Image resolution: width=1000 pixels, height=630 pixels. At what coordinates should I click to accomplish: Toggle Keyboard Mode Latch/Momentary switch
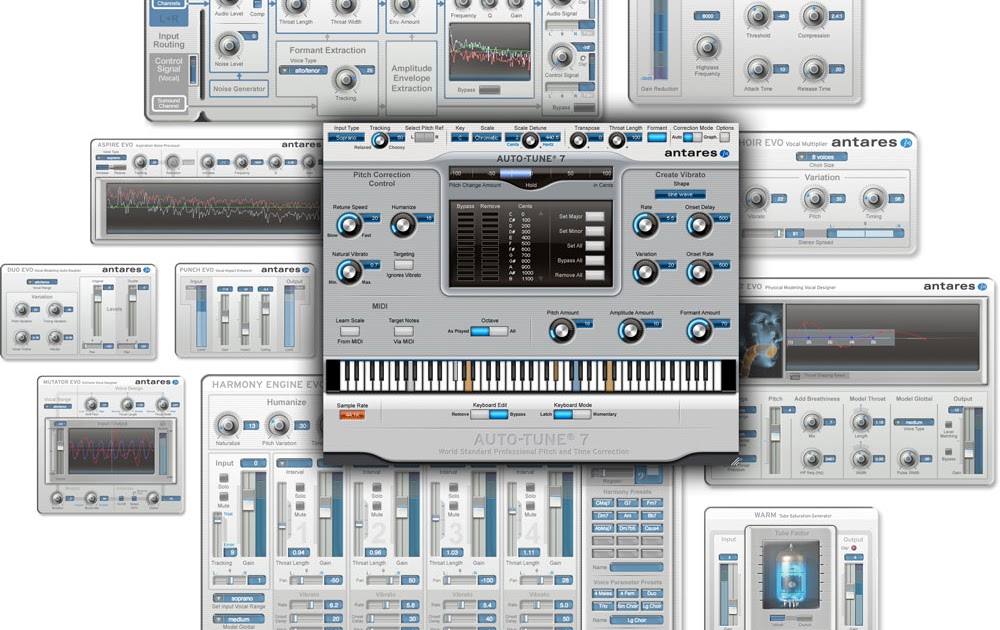pos(572,414)
